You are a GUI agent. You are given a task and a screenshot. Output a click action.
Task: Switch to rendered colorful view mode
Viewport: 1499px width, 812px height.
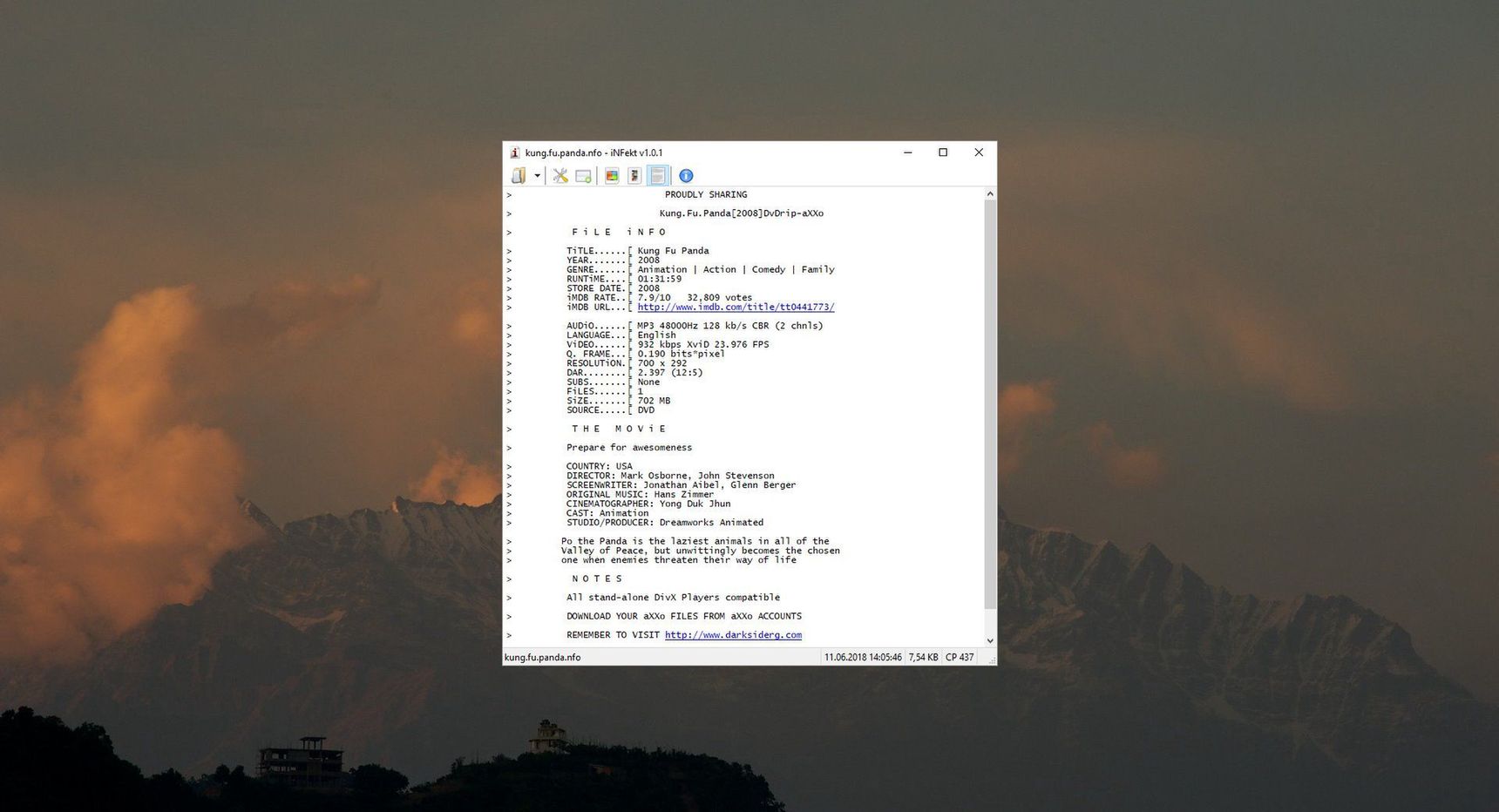point(612,176)
